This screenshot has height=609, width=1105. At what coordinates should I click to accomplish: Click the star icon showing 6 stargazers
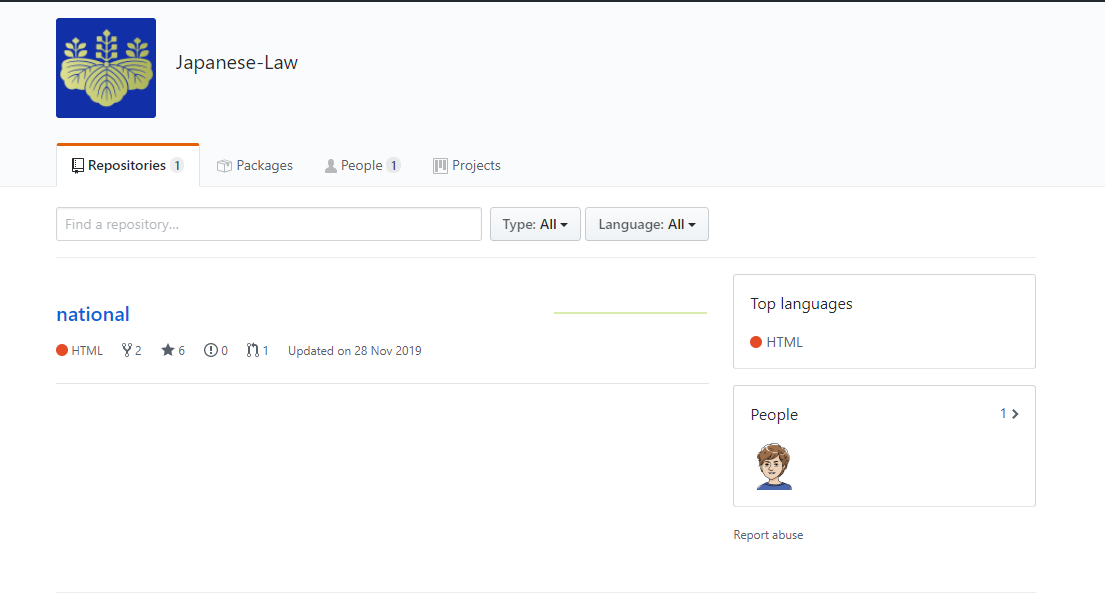pyautogui.click(x=168, y=351)
